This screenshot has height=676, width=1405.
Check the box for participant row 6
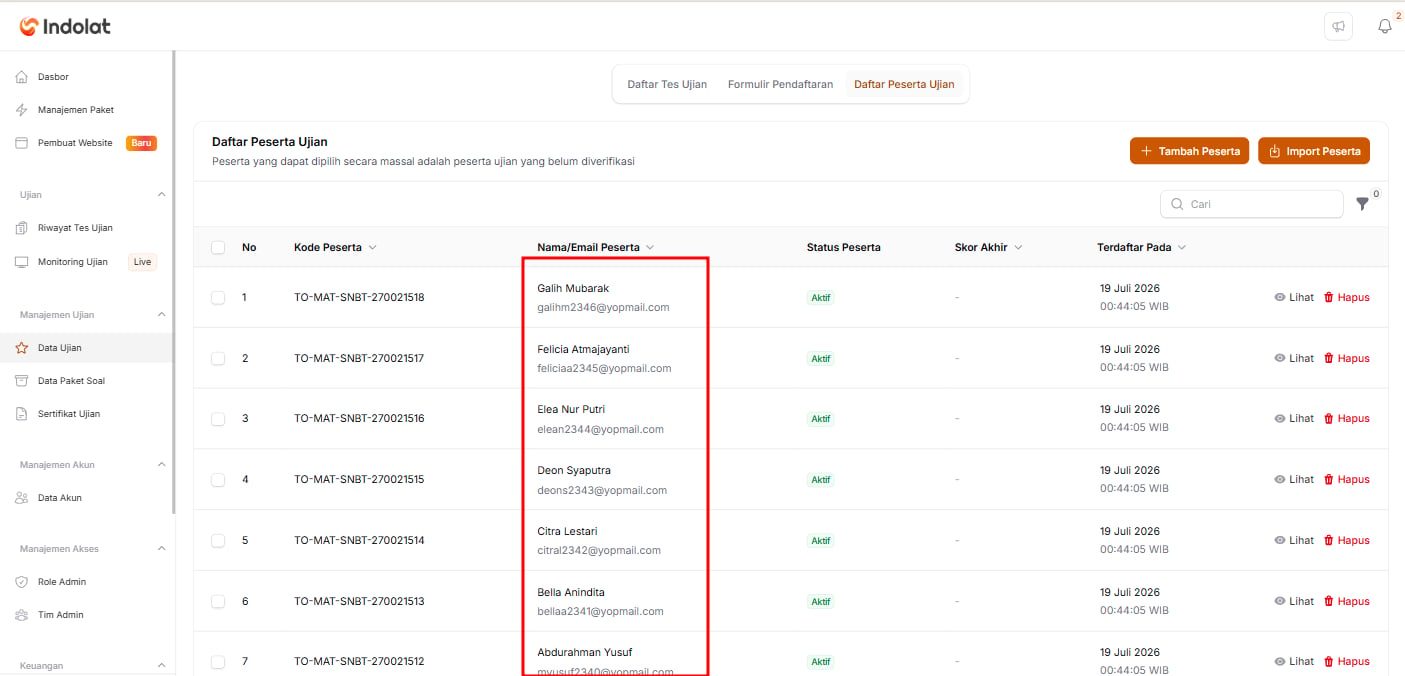tap(218, 602)
